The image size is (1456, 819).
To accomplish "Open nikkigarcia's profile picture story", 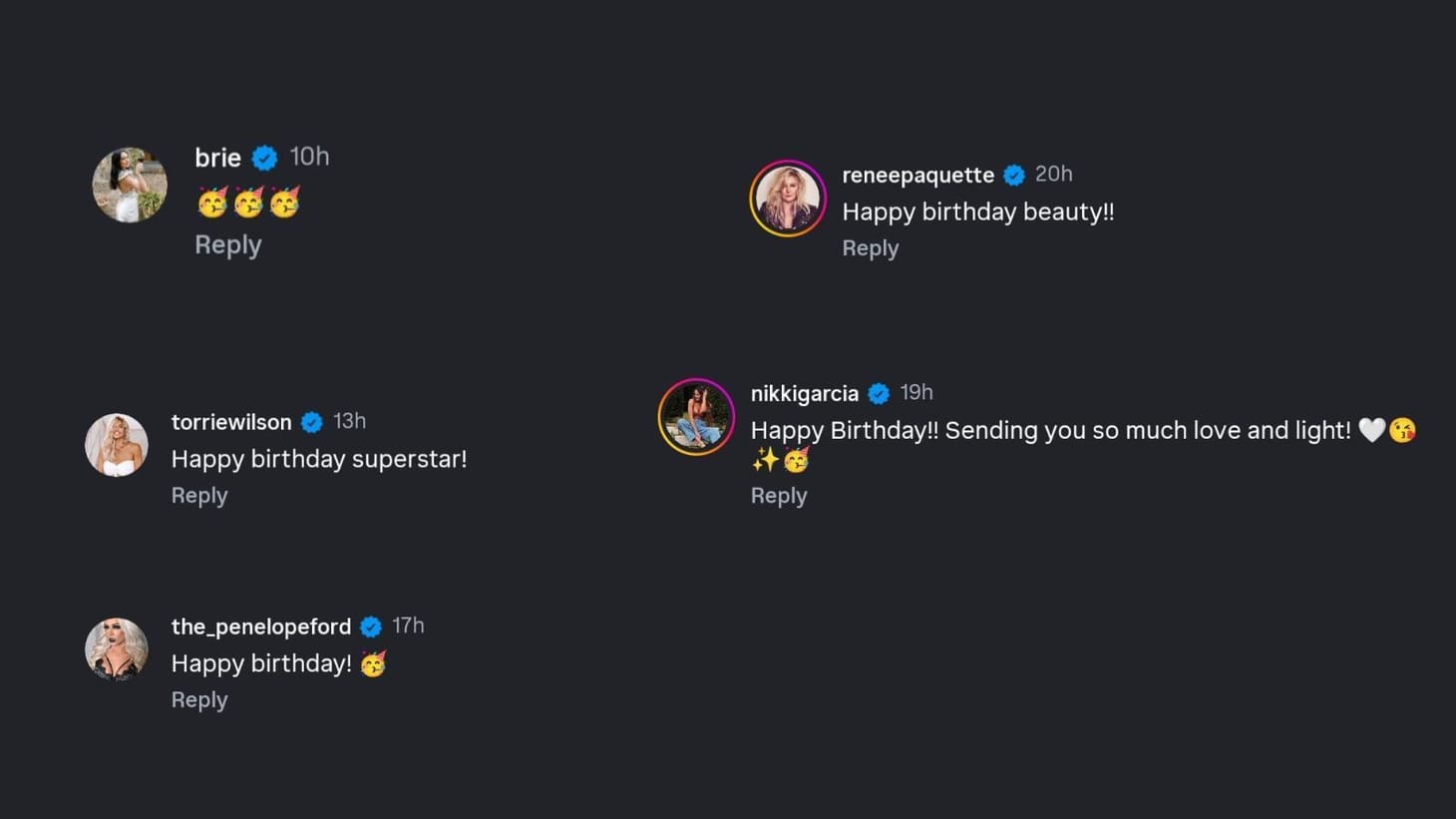I will pos(696,416).
